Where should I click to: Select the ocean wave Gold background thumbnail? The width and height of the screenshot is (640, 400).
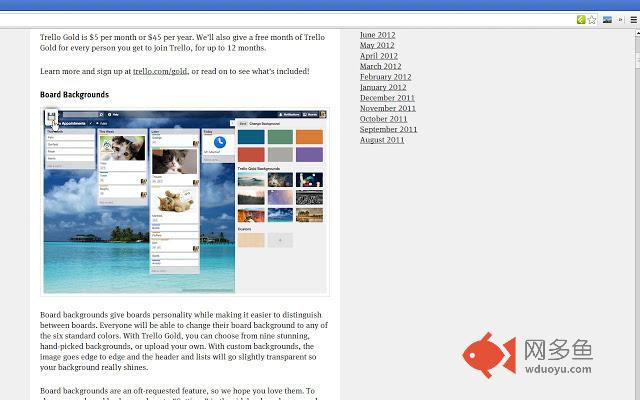[251, 180]
